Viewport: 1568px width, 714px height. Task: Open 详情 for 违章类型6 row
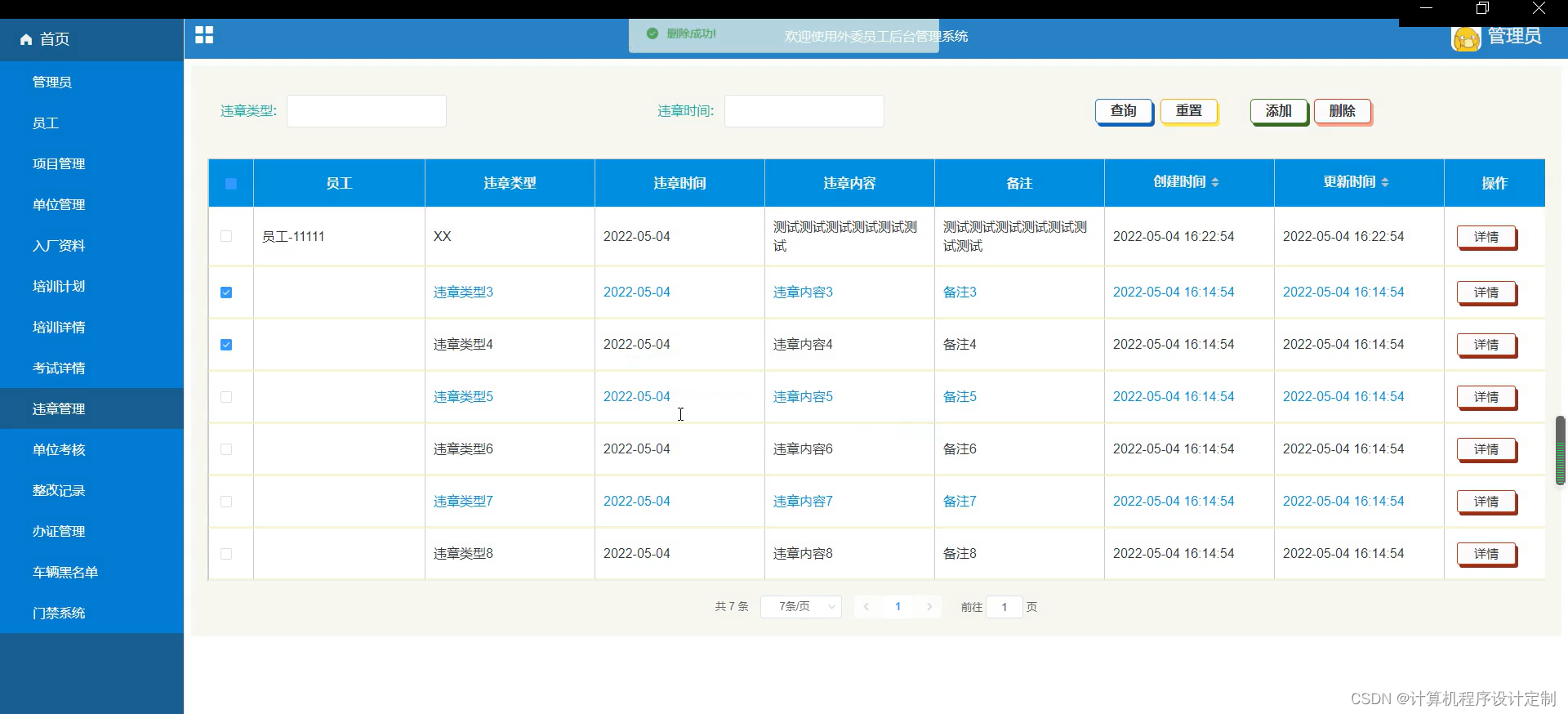1486,449
